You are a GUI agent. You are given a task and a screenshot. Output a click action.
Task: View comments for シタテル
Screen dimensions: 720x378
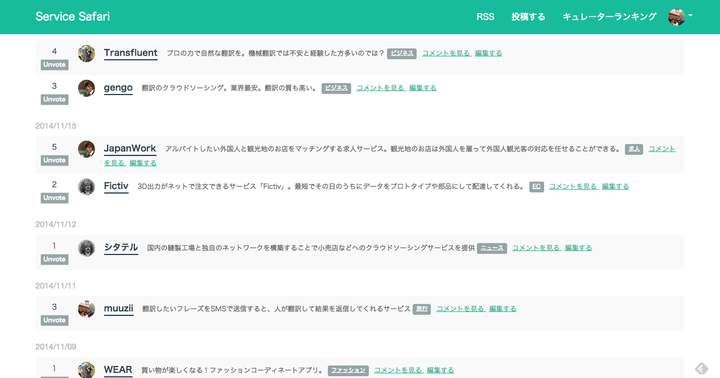537,248
